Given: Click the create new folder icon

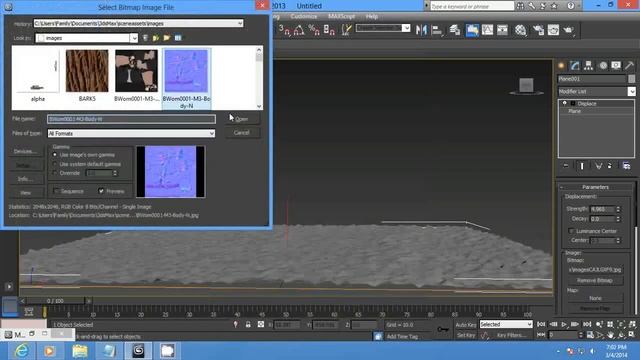Looking at the screenshot, I should pos(167,38).
